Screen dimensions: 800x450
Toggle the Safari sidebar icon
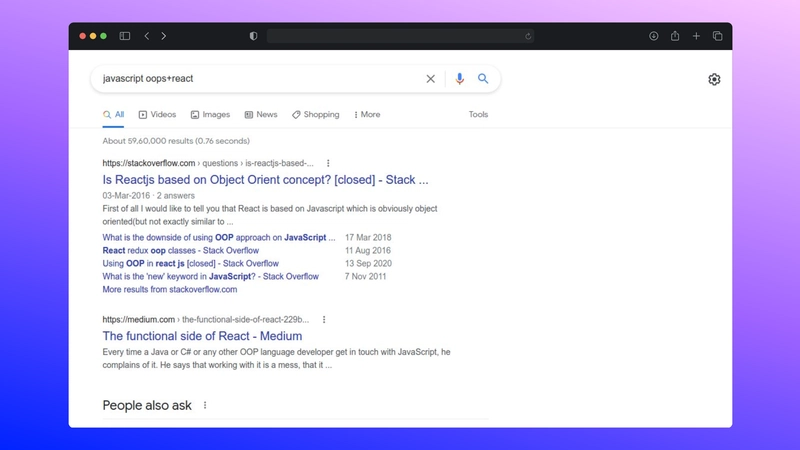click(x=124, y=36)
